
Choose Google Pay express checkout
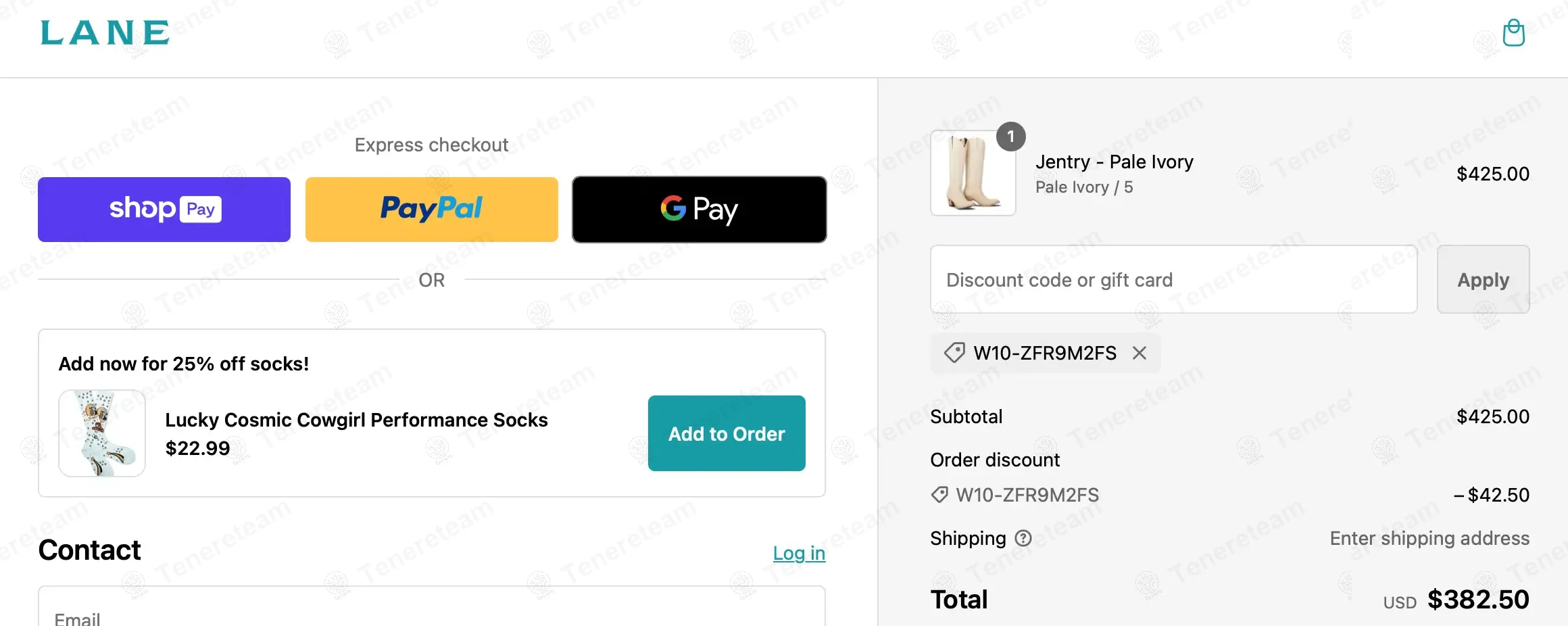(699, 210)
